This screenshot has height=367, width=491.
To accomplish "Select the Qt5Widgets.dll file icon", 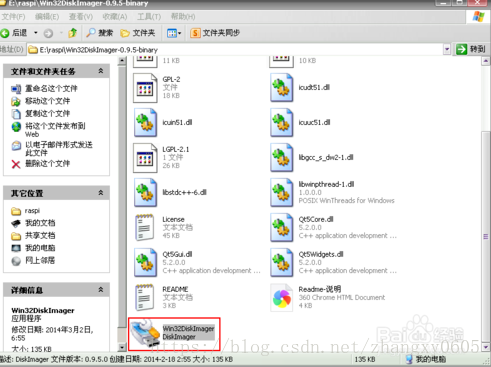I will pyautogui.click(x=282, y=263).
